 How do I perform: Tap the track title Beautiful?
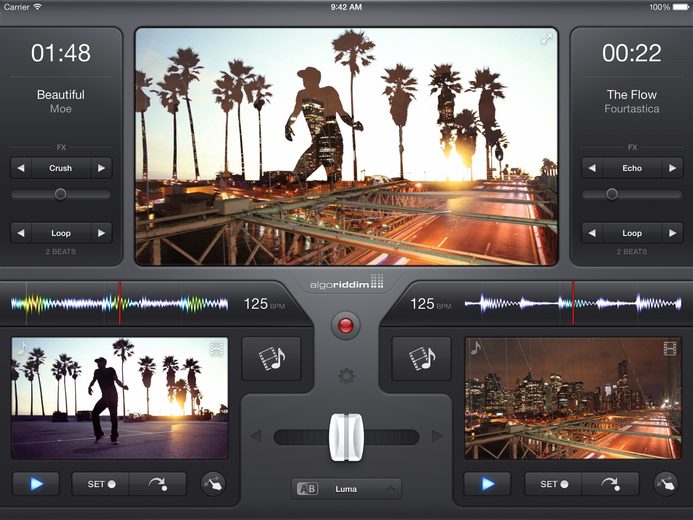[x=61, y=95]
